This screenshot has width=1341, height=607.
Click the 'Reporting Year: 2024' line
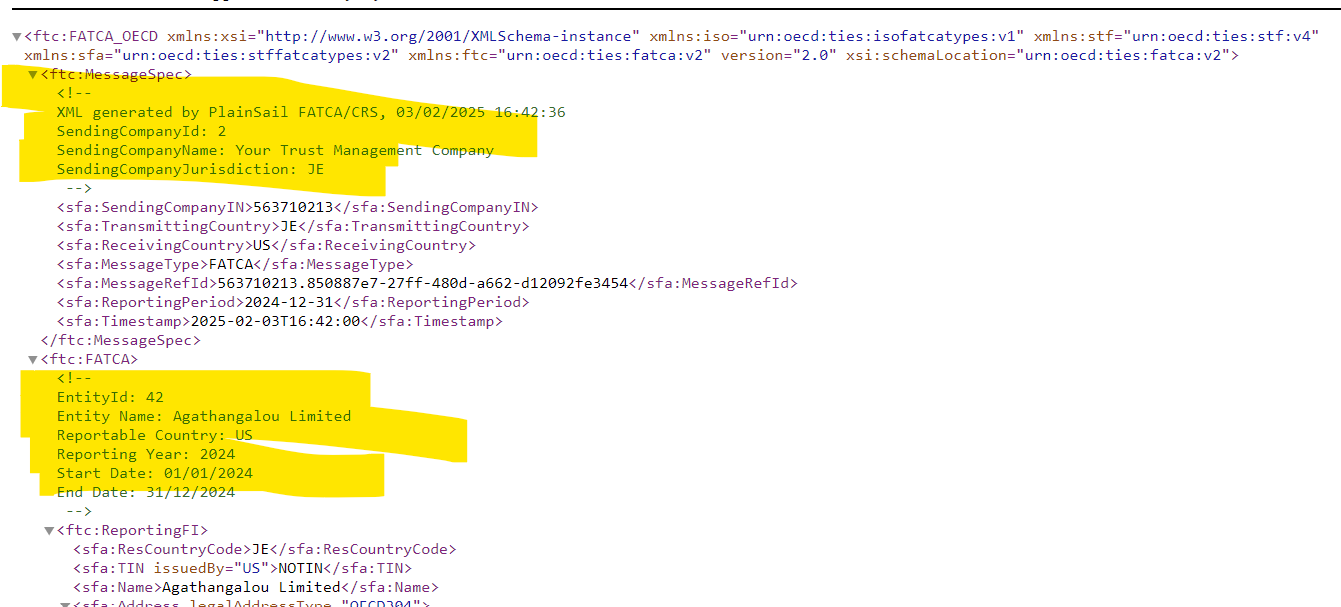coord(146,454)
